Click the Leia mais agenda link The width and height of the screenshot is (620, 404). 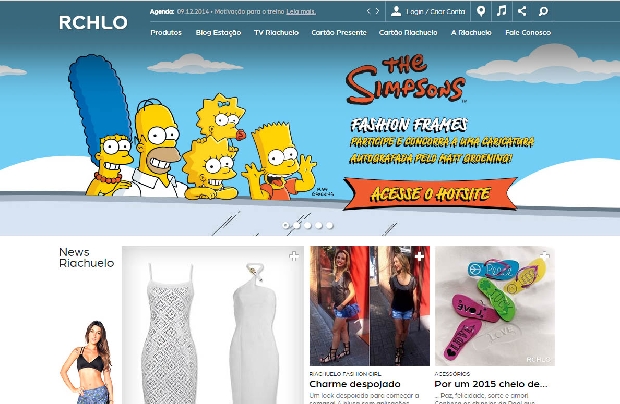pyautogui.click(x=301, y=11)
